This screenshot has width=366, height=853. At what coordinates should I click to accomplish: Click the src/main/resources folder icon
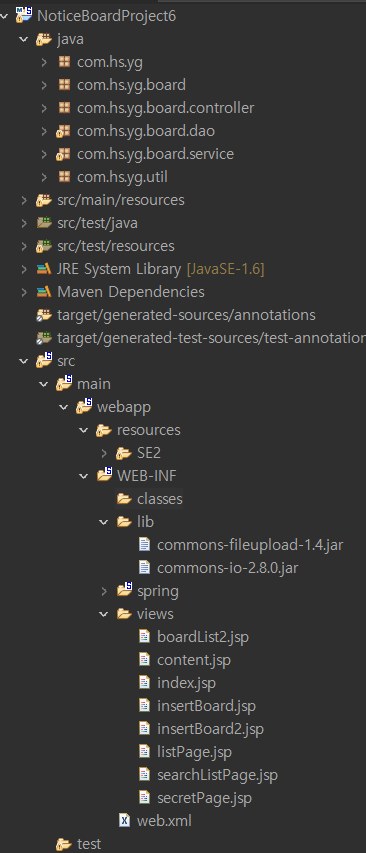(x=44, y=200)
